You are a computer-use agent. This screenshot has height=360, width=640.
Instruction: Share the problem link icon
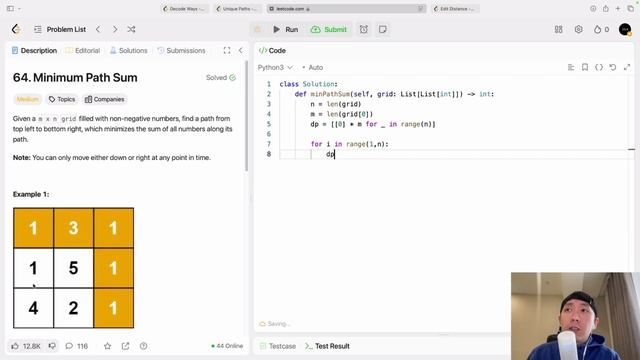[x=125, y=346]
